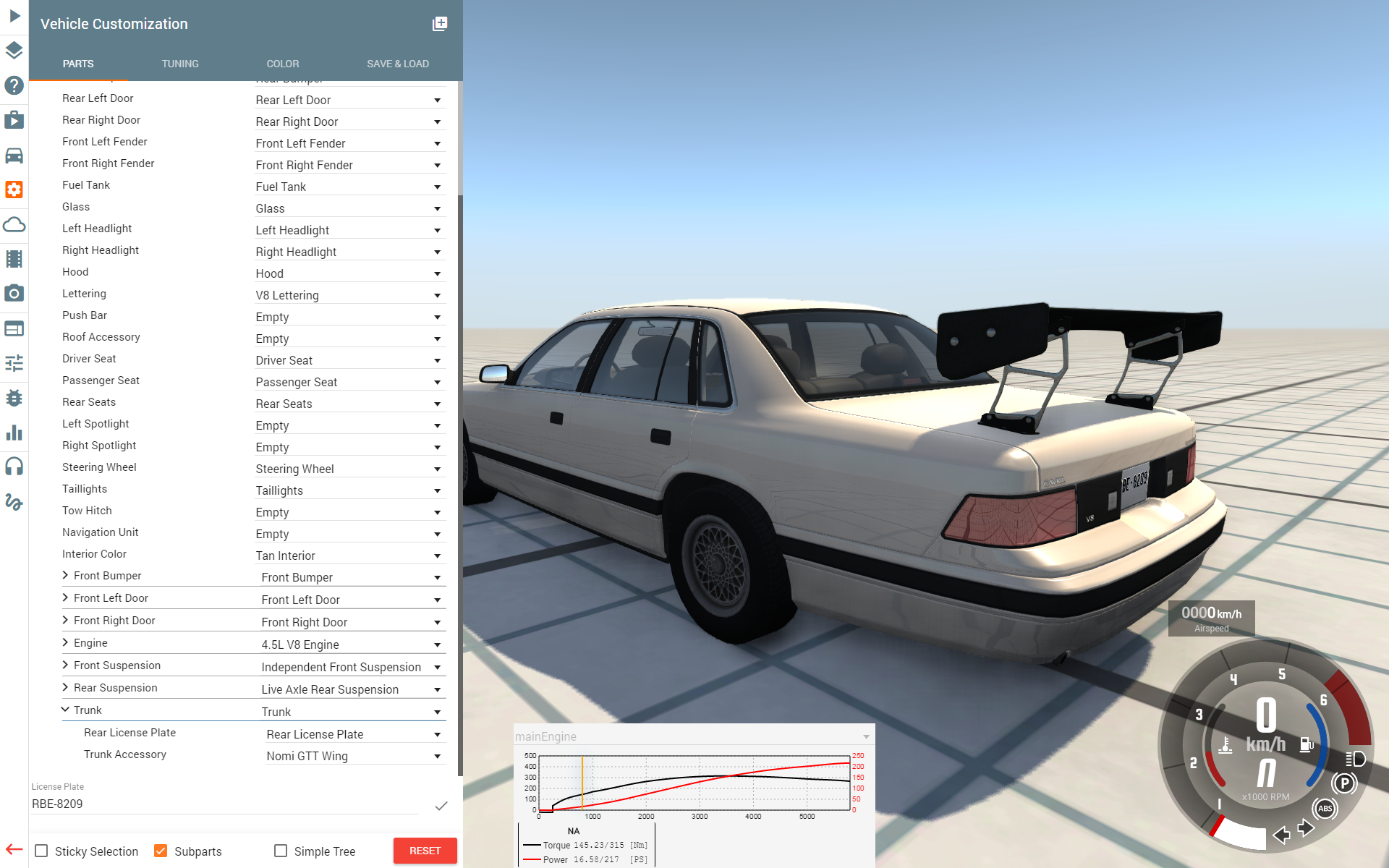Viewport: 1389px width, 868px height.
Task: Open the UI apps layout icon
Action: click(x=14, y=328)
